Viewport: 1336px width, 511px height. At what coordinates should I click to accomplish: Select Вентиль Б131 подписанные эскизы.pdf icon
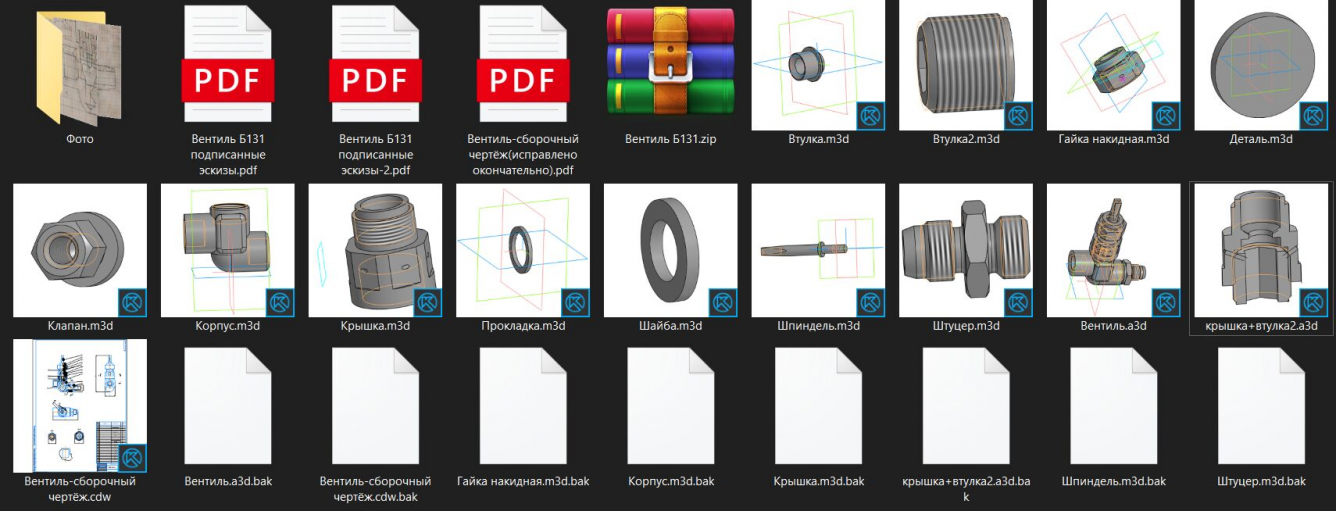coord(228,66)
